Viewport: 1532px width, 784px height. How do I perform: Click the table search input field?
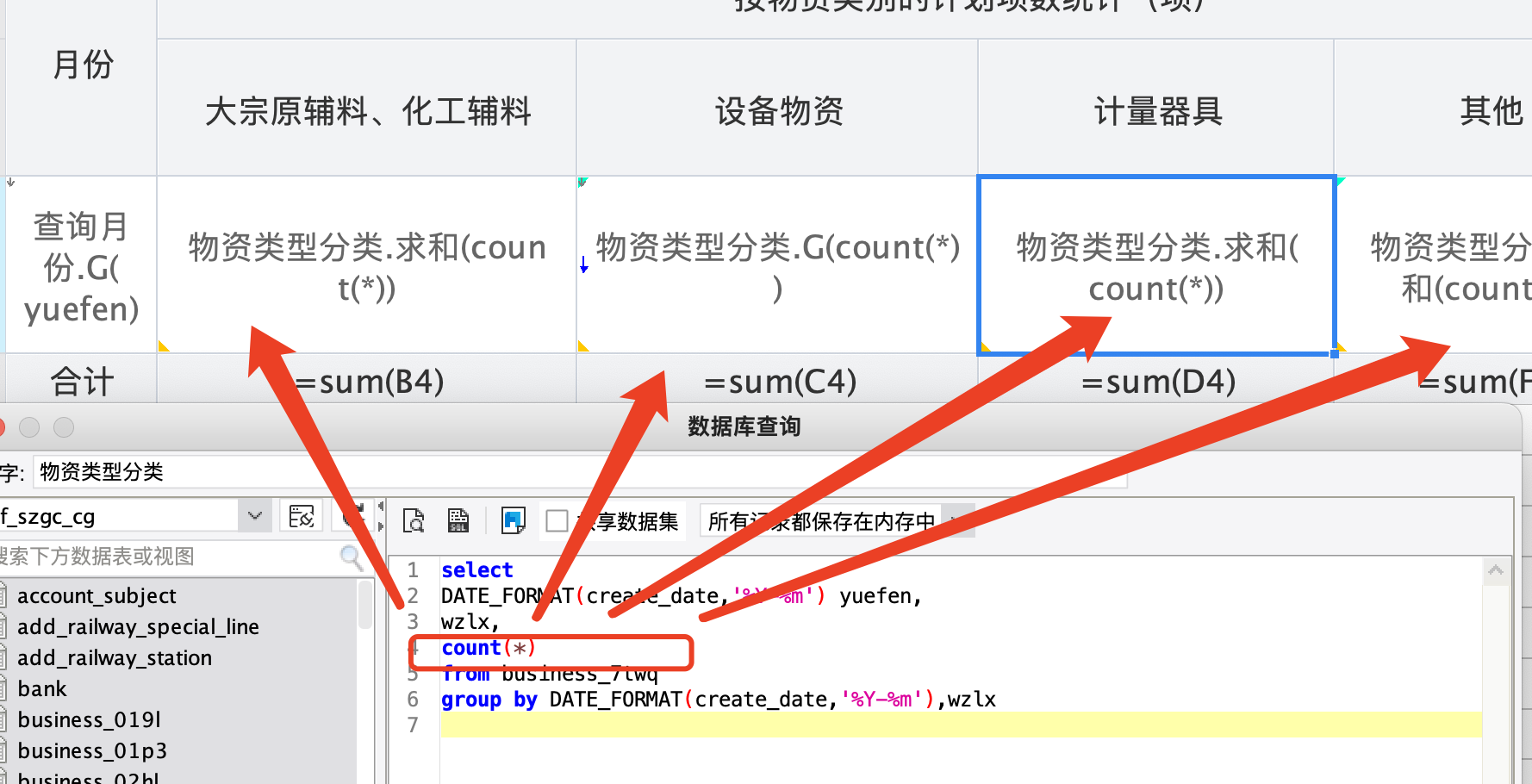point(169,557)
